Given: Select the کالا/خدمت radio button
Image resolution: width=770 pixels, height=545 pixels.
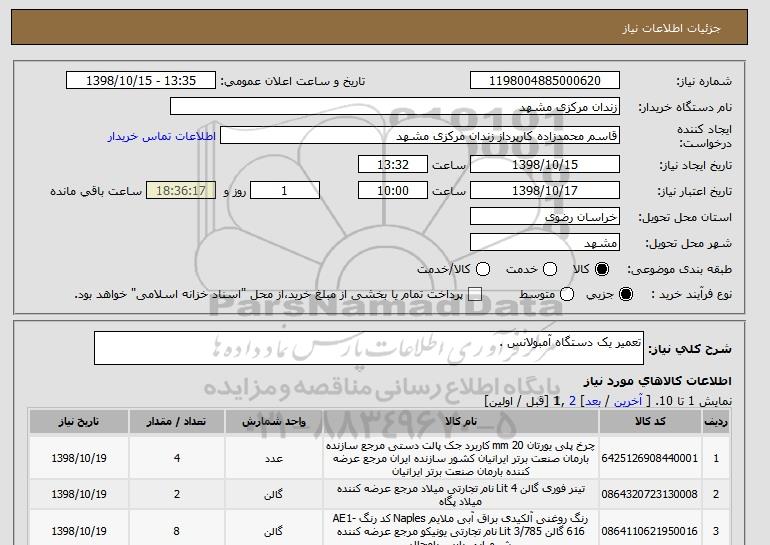Looking at the screenshot, I should coord(483,269).
